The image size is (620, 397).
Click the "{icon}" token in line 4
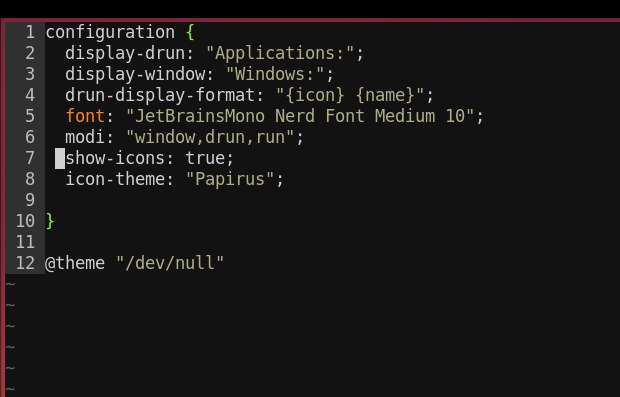(315, 95)
